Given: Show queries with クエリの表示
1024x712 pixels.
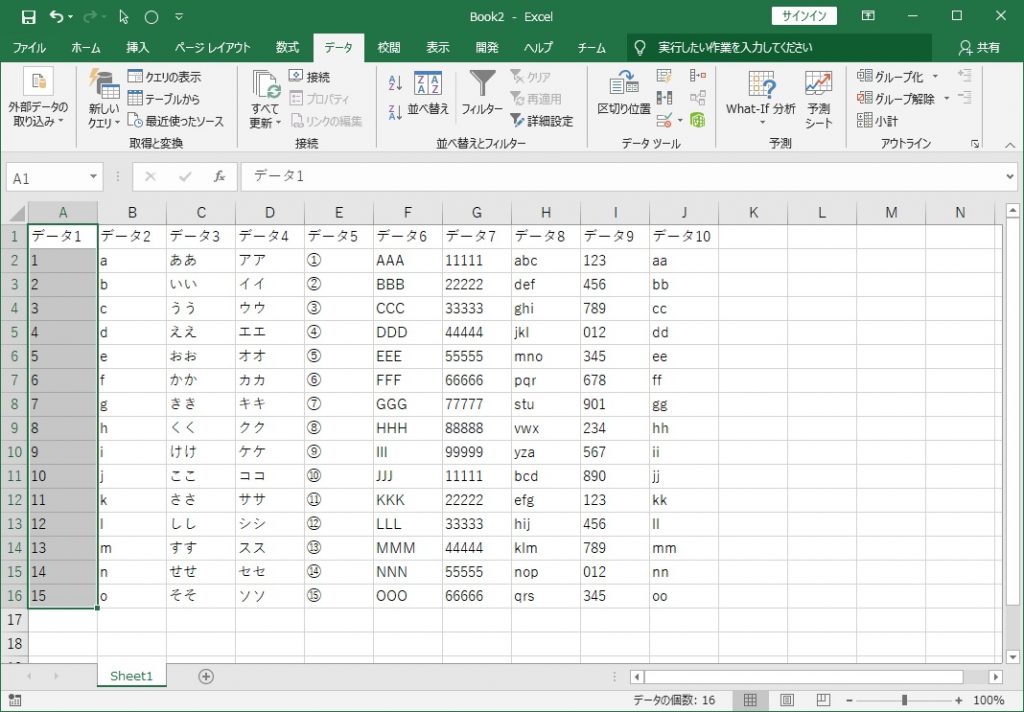Looking at the screenshot, I should (x=165, y=76).
